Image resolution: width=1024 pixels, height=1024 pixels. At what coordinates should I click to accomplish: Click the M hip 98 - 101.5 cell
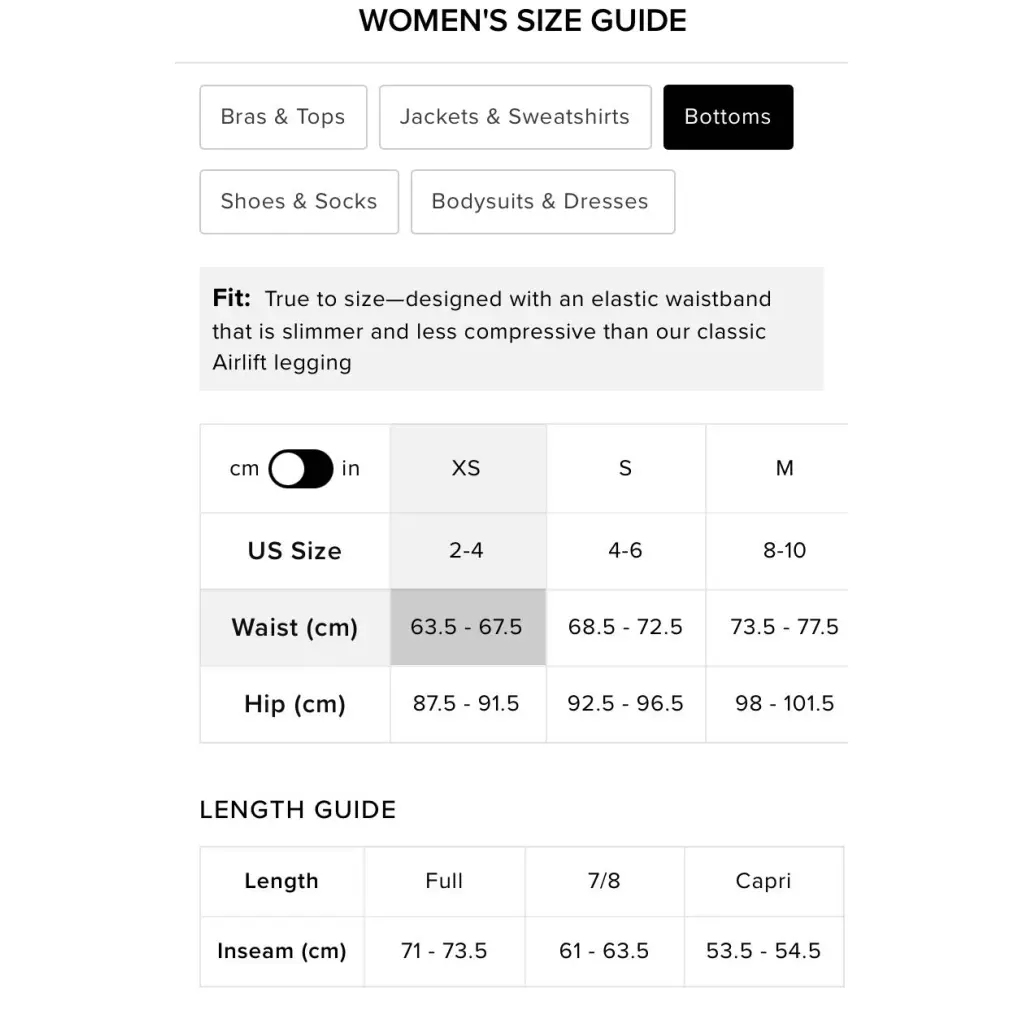tap(777, 703)
